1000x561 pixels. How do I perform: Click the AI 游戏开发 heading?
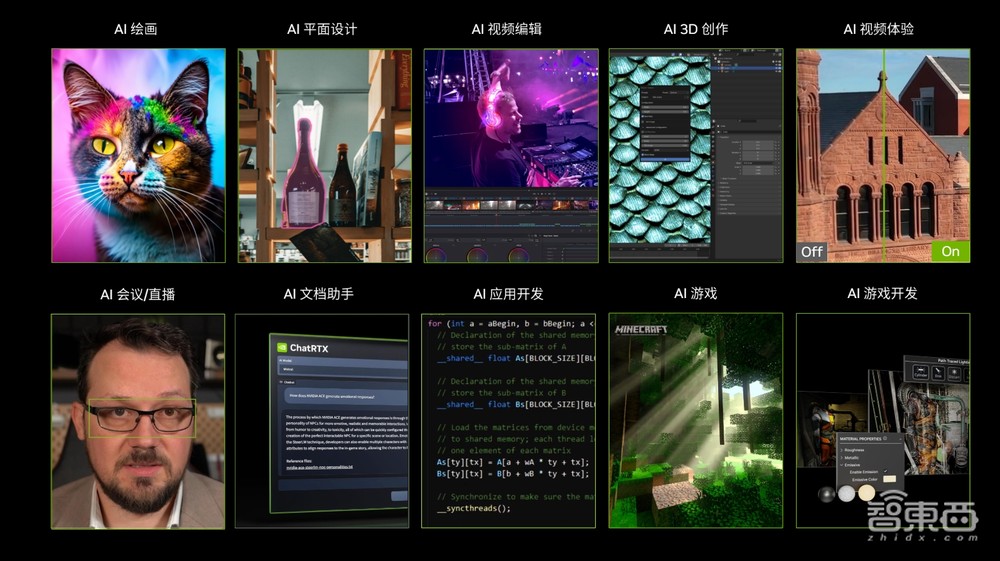[882, 293]
